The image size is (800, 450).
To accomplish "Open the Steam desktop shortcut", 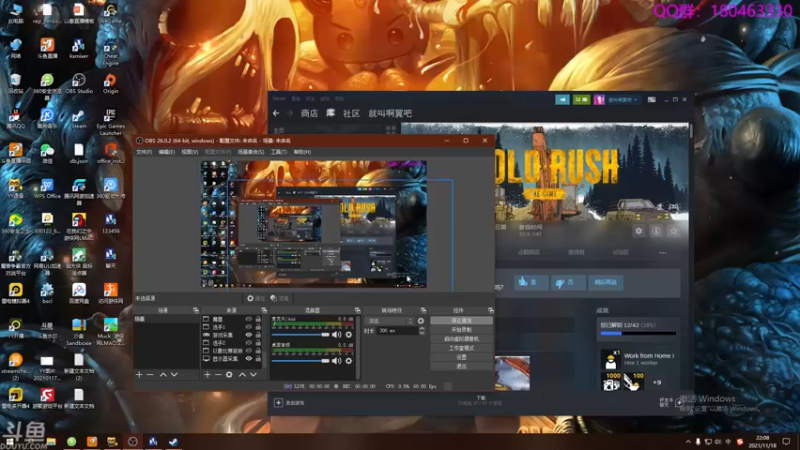I will [79, 118].
